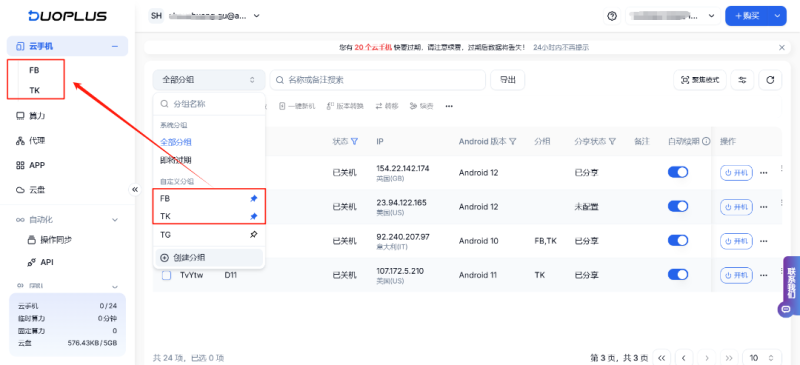Pin the TG group
This screenshot has width=800, height=365.
254,235
